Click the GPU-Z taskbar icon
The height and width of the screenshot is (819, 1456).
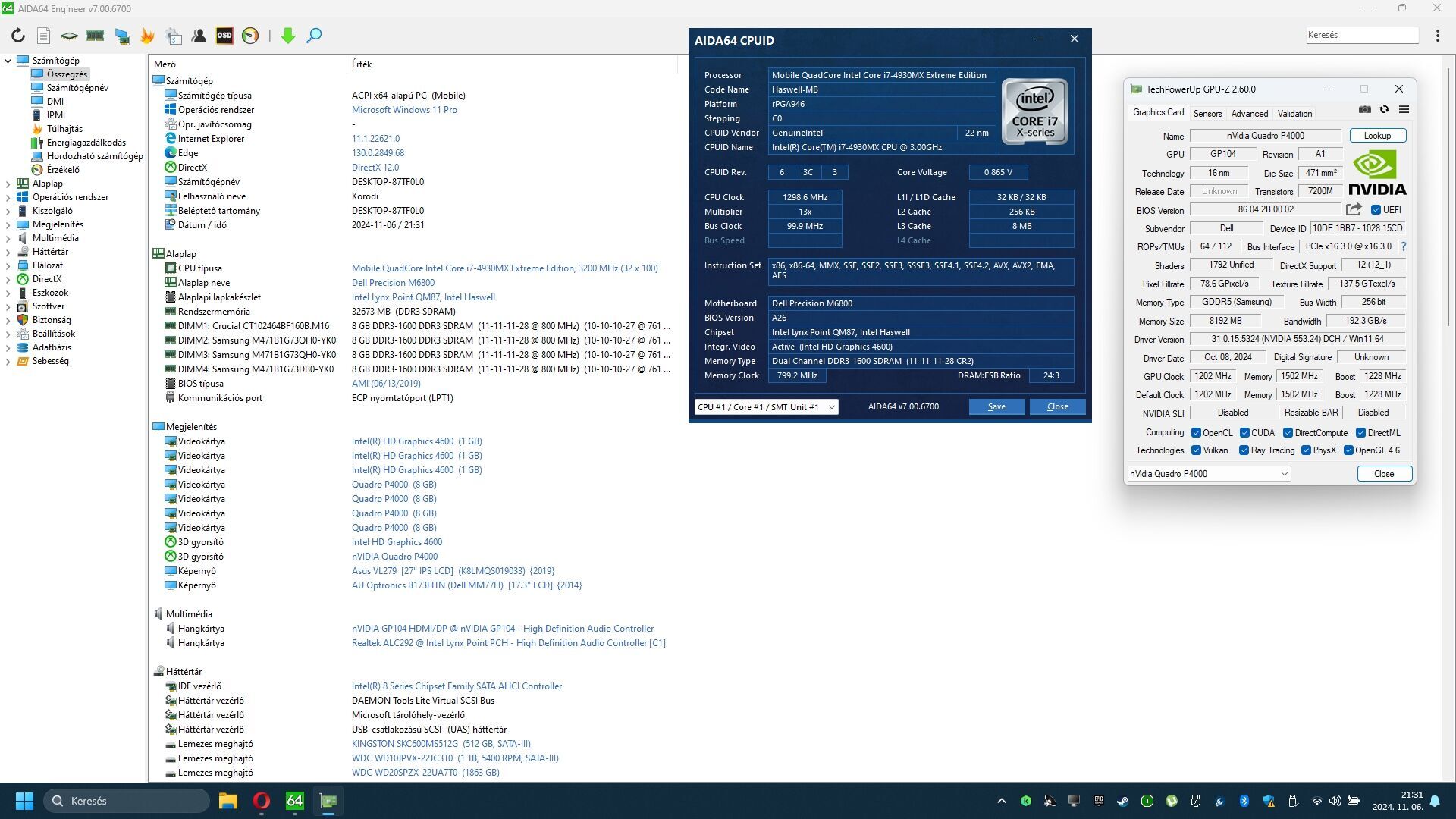click(328, 801)
